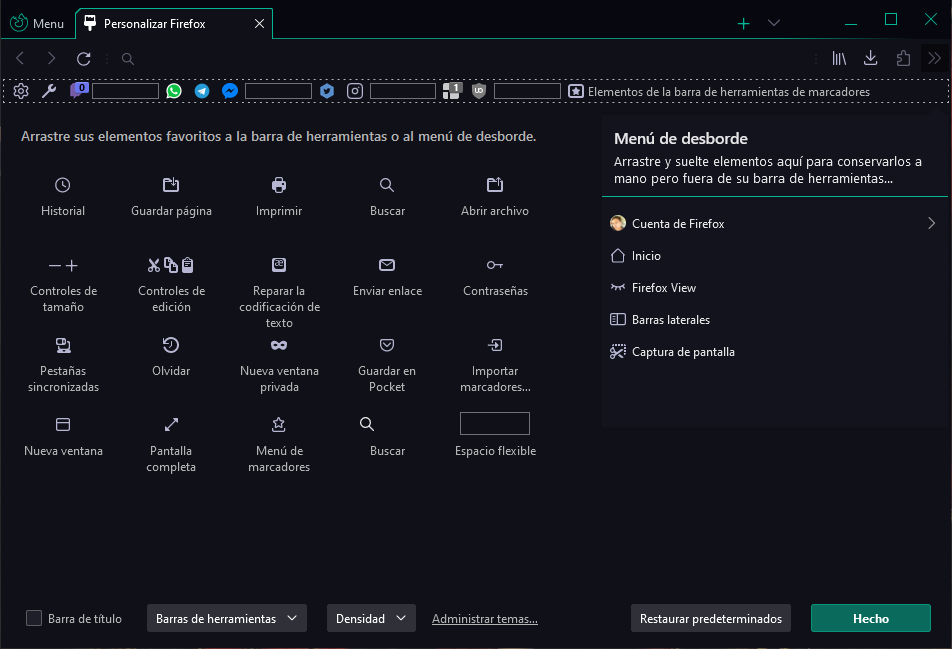Click the extensions puzzle icon
This screenshot has height=649, width=952.
[903, 58]
